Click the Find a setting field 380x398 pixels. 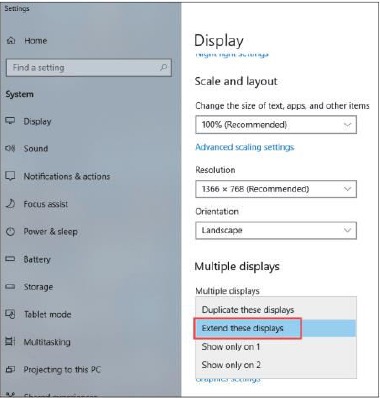89,68
